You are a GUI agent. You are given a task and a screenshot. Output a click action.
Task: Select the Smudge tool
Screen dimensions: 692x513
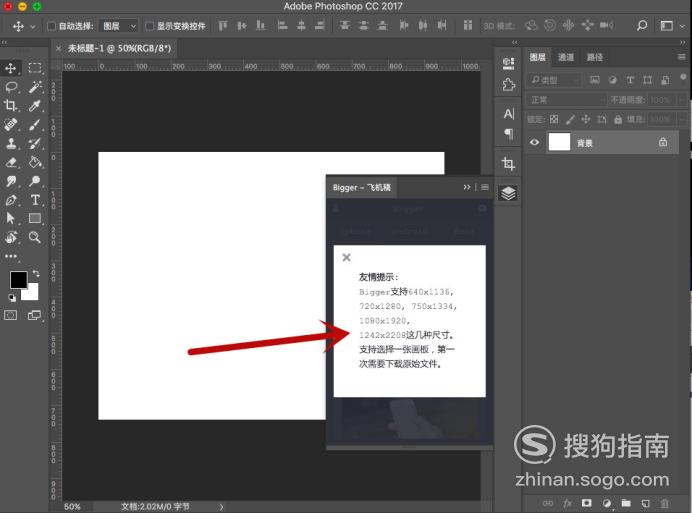click(11, 181)
